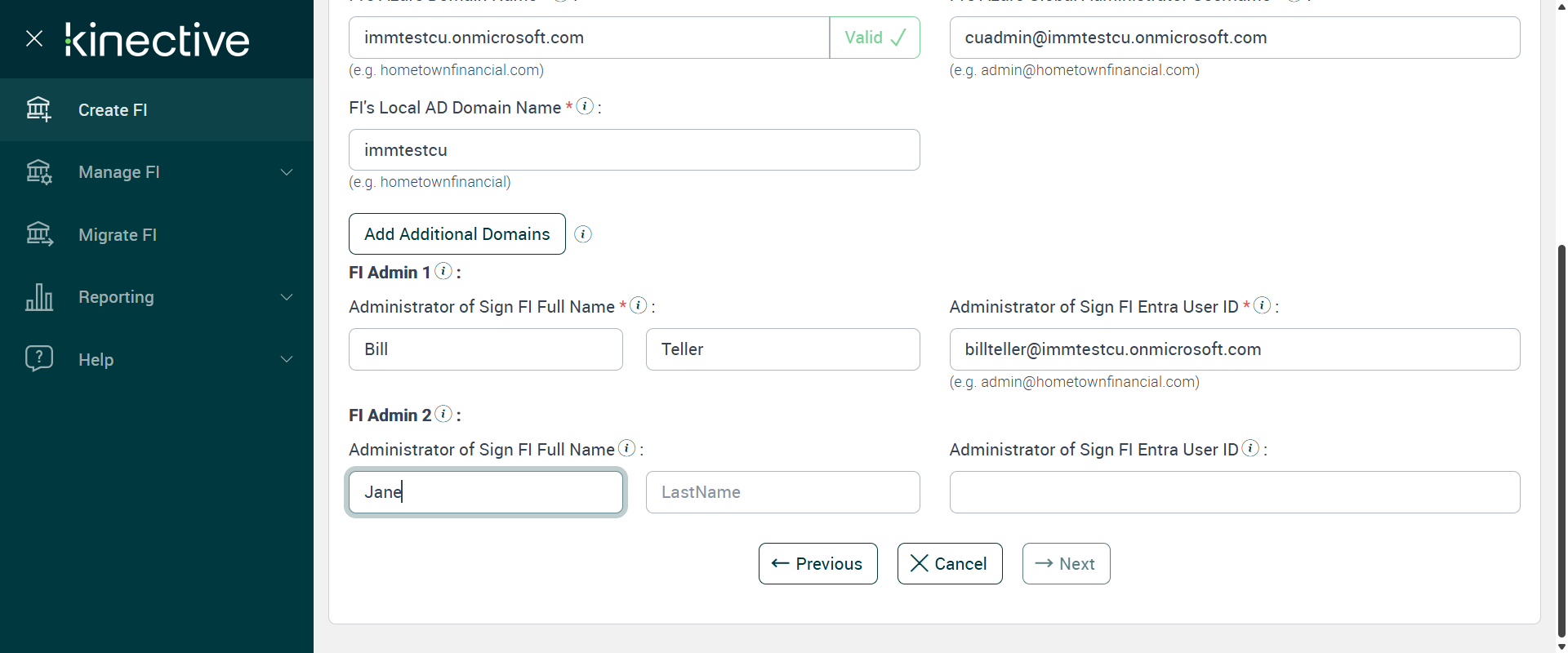
Task: Click info icon next to FI Admin 2
Action: [x=443, y=414]
